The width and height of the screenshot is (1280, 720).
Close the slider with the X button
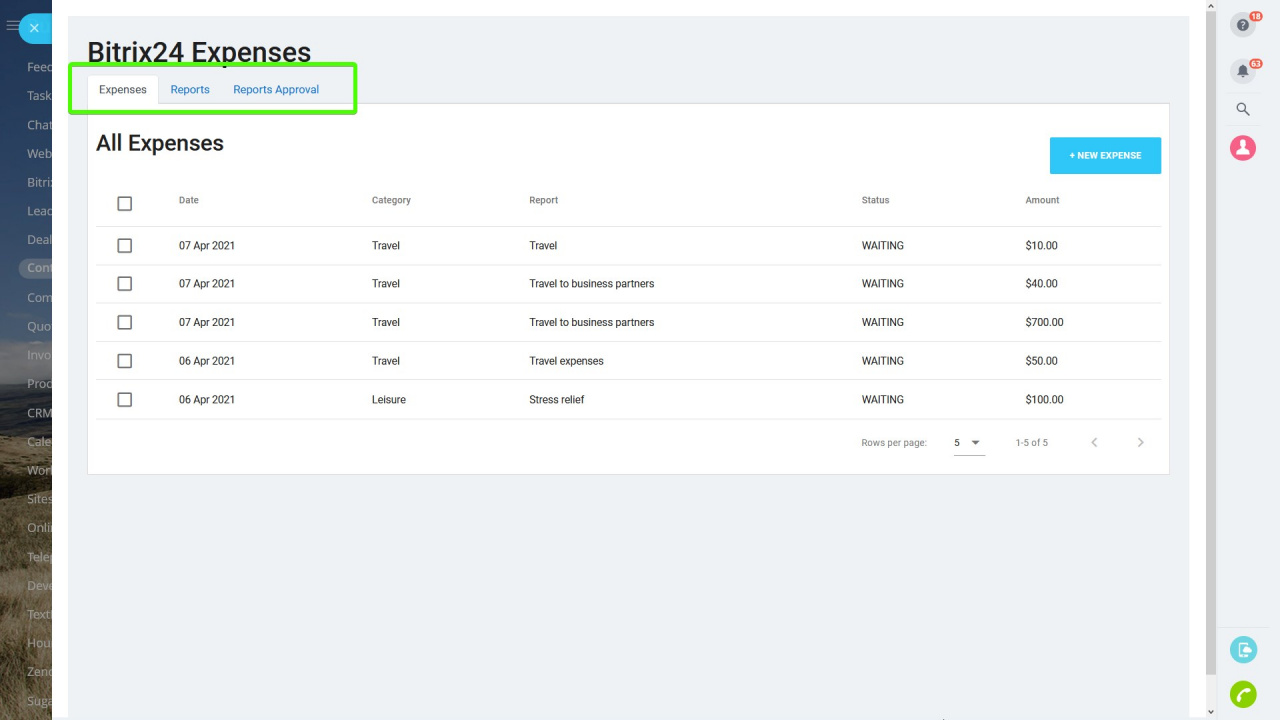(34, 28)
